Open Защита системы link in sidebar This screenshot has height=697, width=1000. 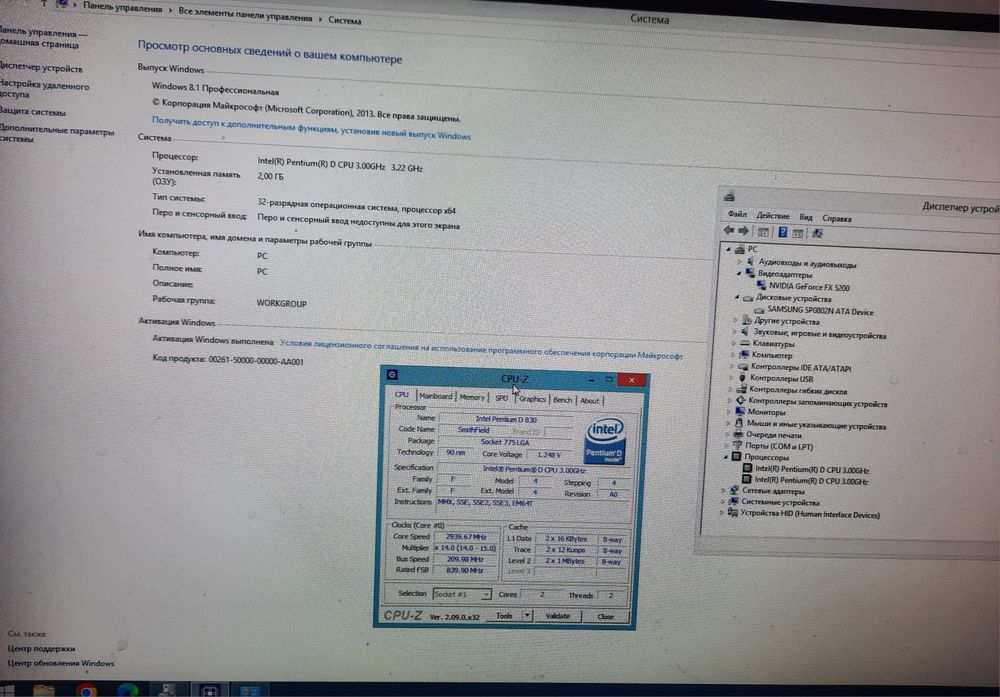pyautogui.click(x=33, y=112)
